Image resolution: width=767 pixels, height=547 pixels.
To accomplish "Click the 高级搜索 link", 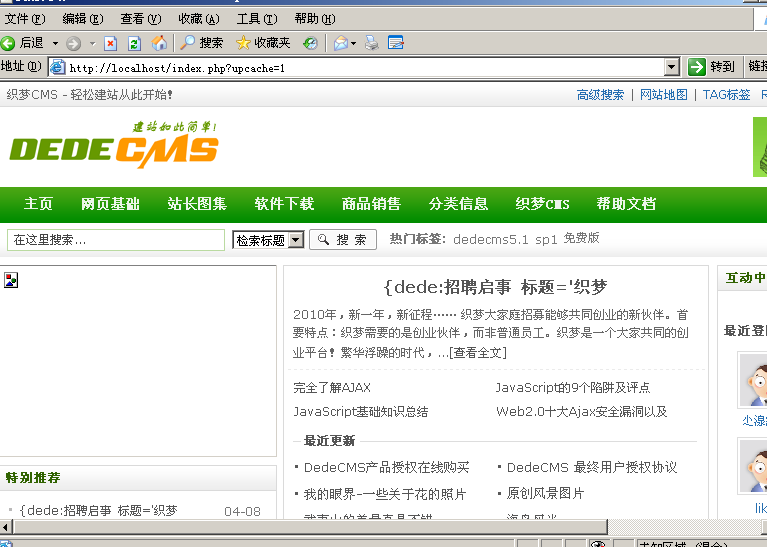I will (600, 95).
